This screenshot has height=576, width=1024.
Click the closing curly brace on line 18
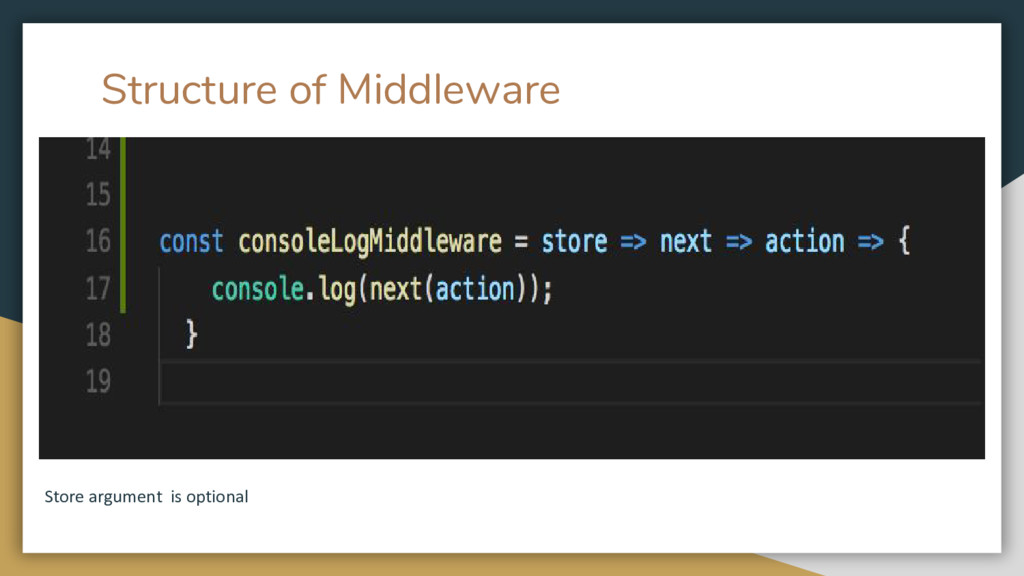coord(191,334)
